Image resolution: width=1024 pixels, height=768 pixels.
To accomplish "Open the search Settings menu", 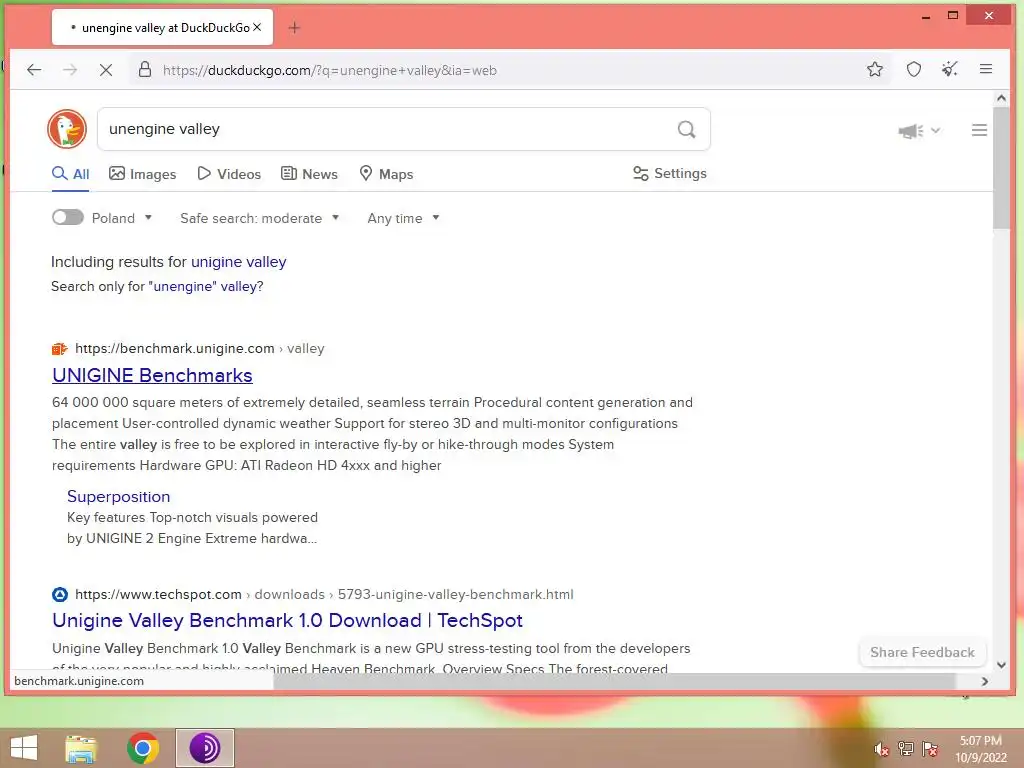I will [670, 174].
